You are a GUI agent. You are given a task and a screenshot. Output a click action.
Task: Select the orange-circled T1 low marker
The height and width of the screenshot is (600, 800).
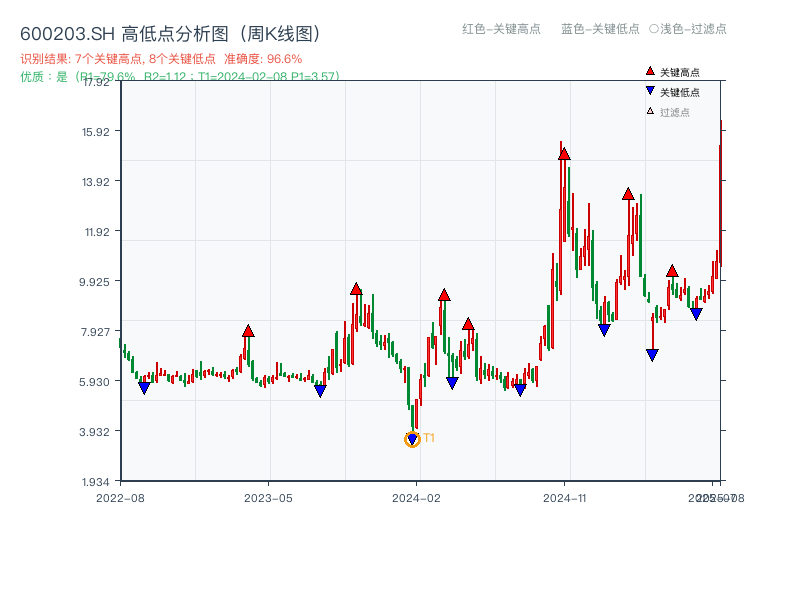[x=412, y=439]
